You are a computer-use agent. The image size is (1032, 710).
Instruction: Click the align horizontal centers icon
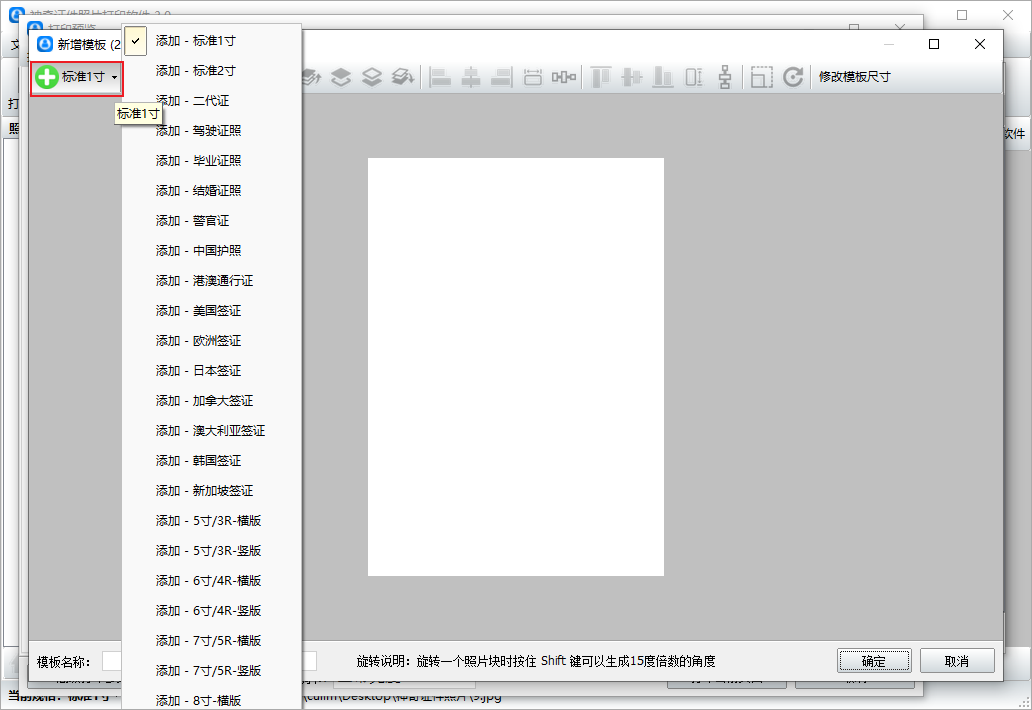470,77
